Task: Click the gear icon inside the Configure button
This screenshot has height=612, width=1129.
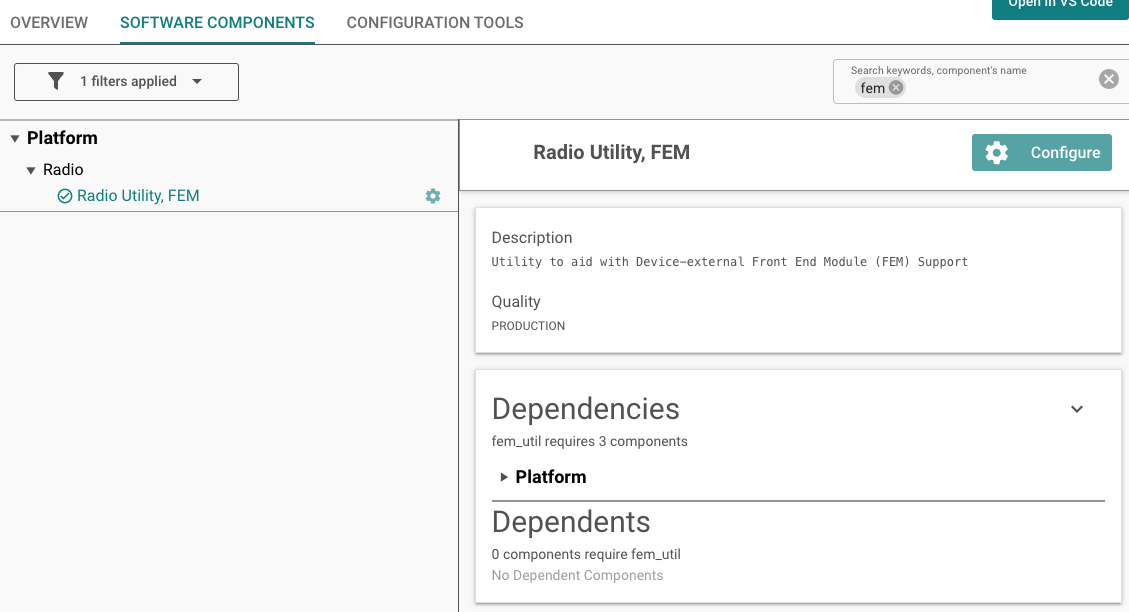Action: (996, 152)
